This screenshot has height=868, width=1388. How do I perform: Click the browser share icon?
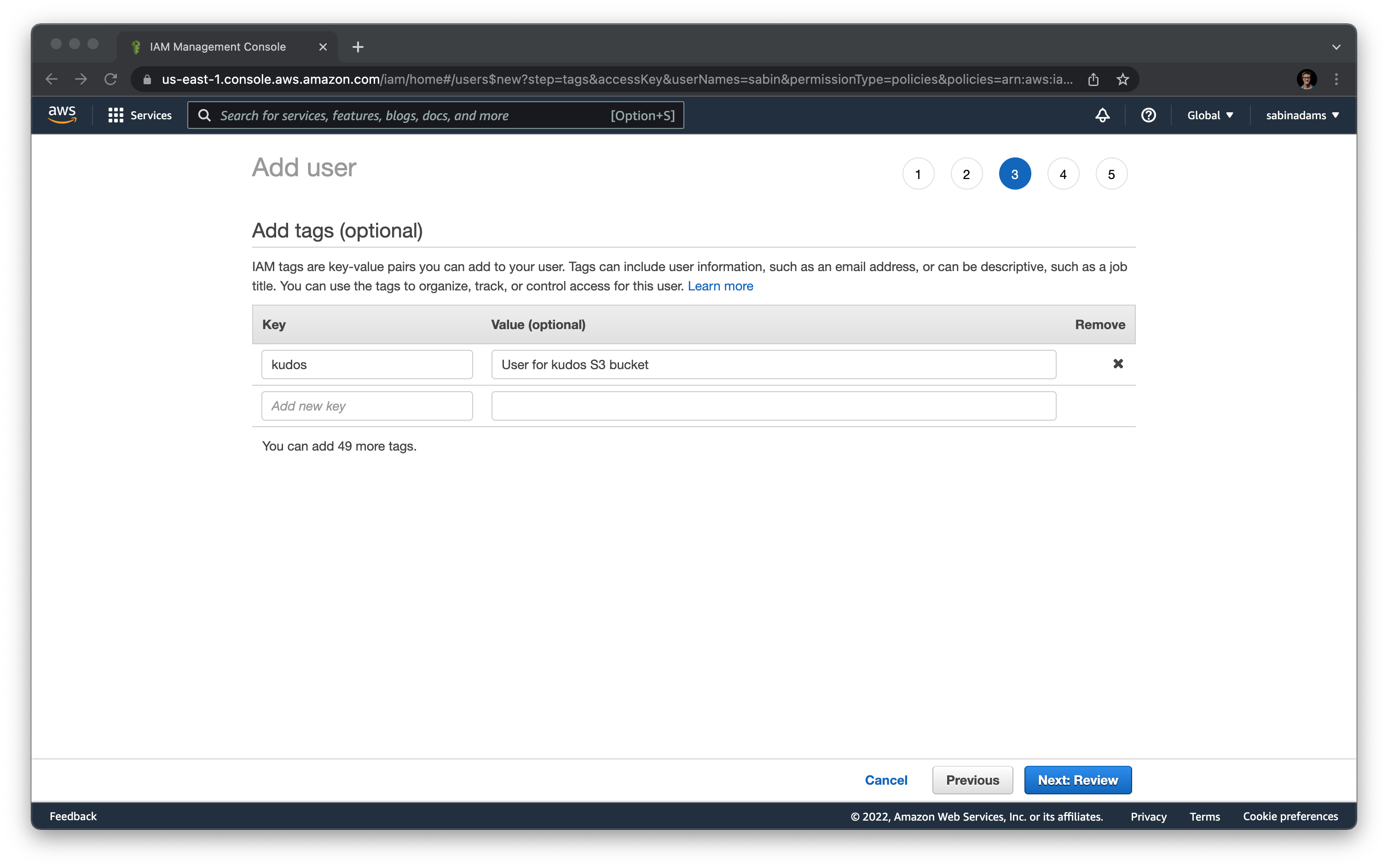point(1093,79)
